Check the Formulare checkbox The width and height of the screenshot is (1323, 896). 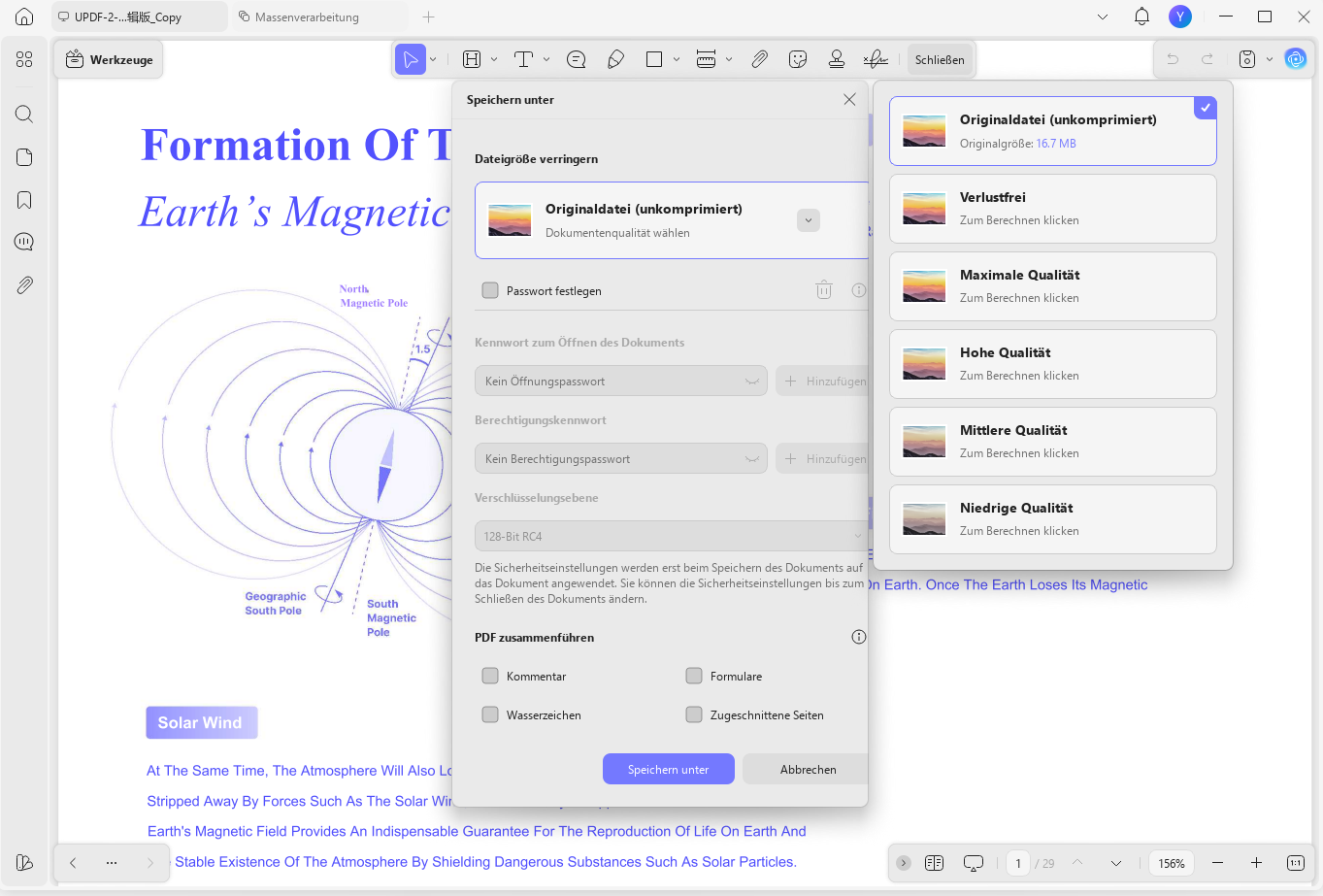pyautogui.click(x=694, y=676)
